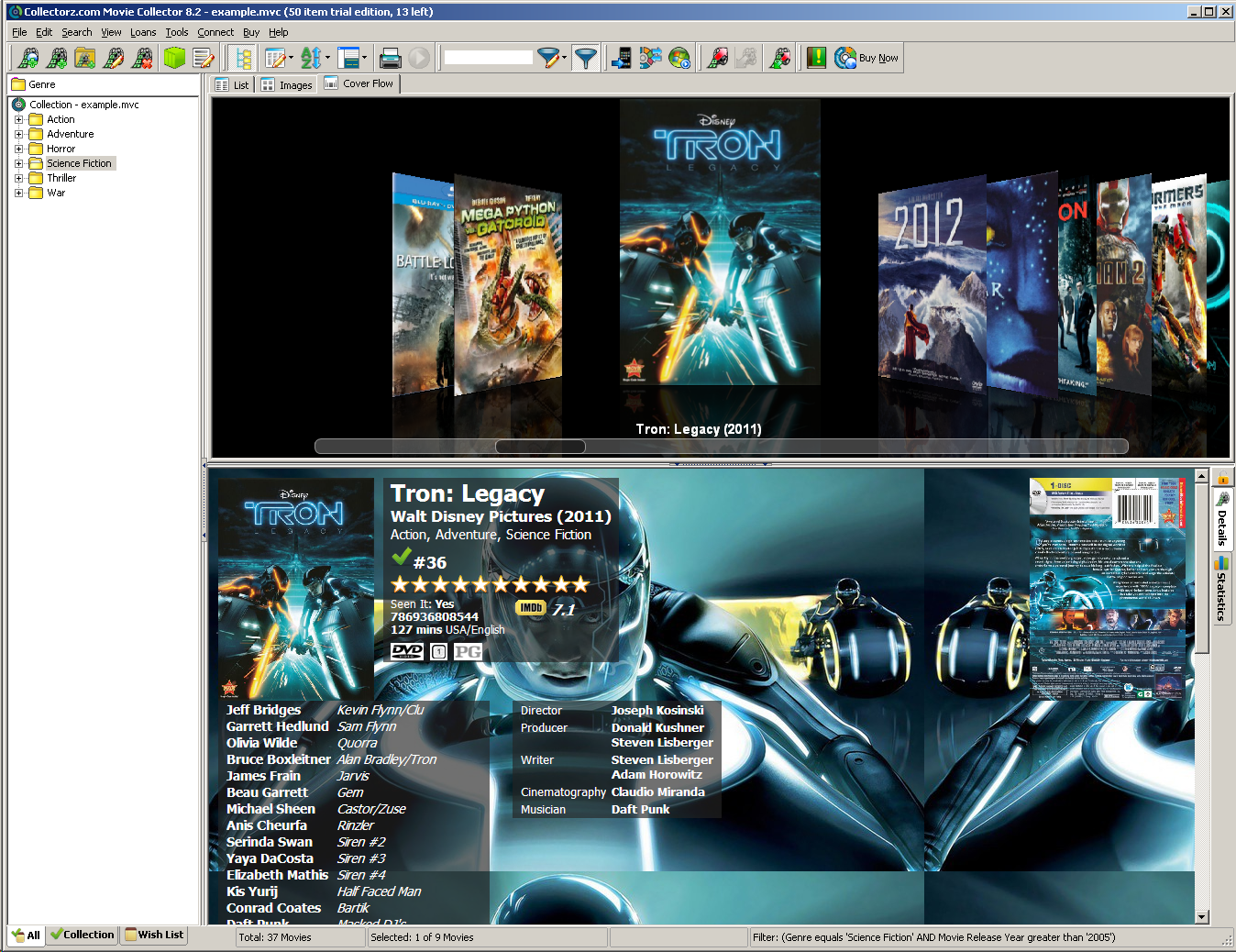Toggle the folder panel tree view button
The image size is (1236, 952).
[x=243, y=58]
